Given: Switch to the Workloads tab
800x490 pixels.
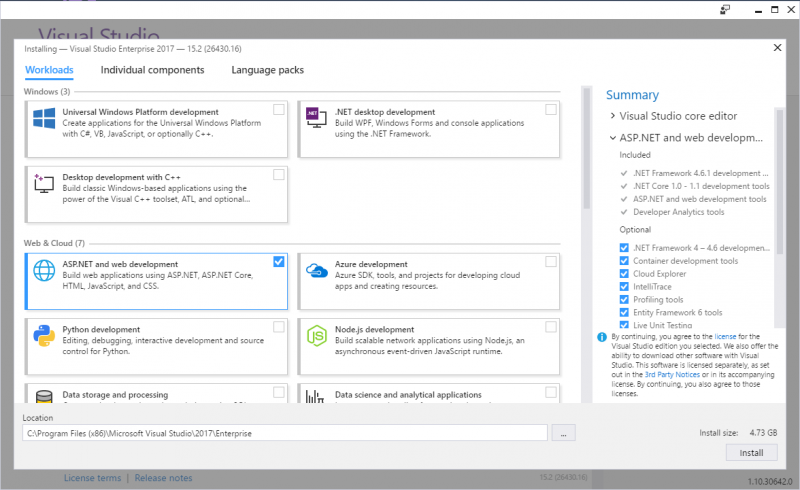Looking at the screenshot, I should pyautogui.click(x=49, y=70).
